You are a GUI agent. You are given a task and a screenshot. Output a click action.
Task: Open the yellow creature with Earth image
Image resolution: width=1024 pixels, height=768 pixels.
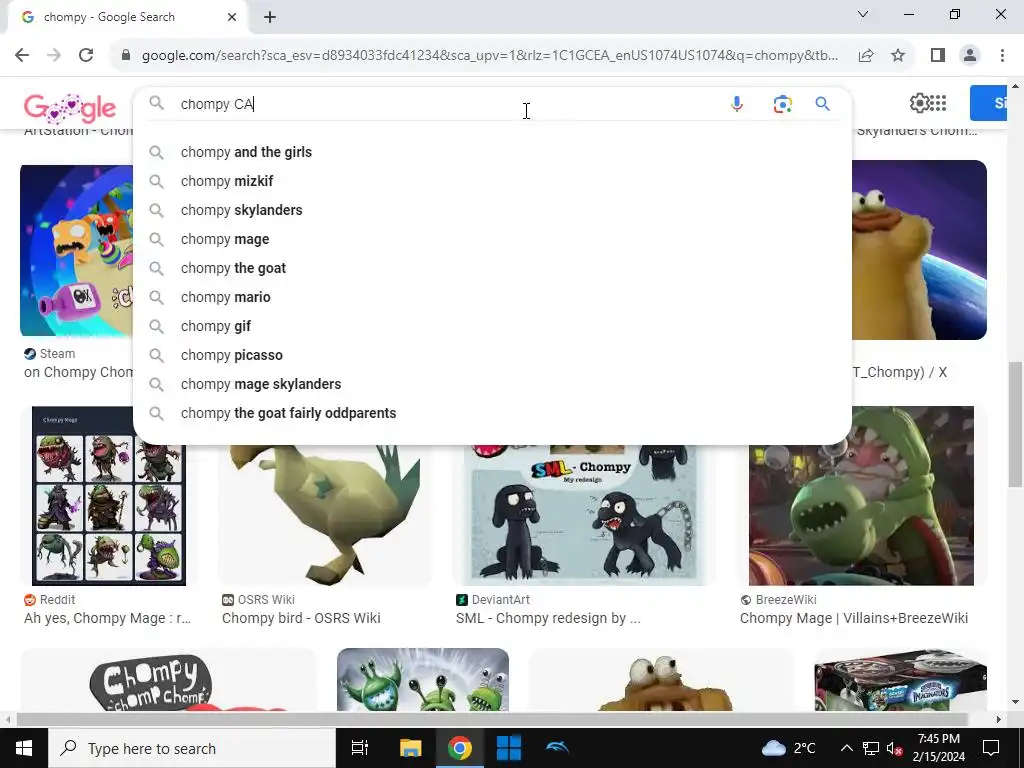click(920, 250)
